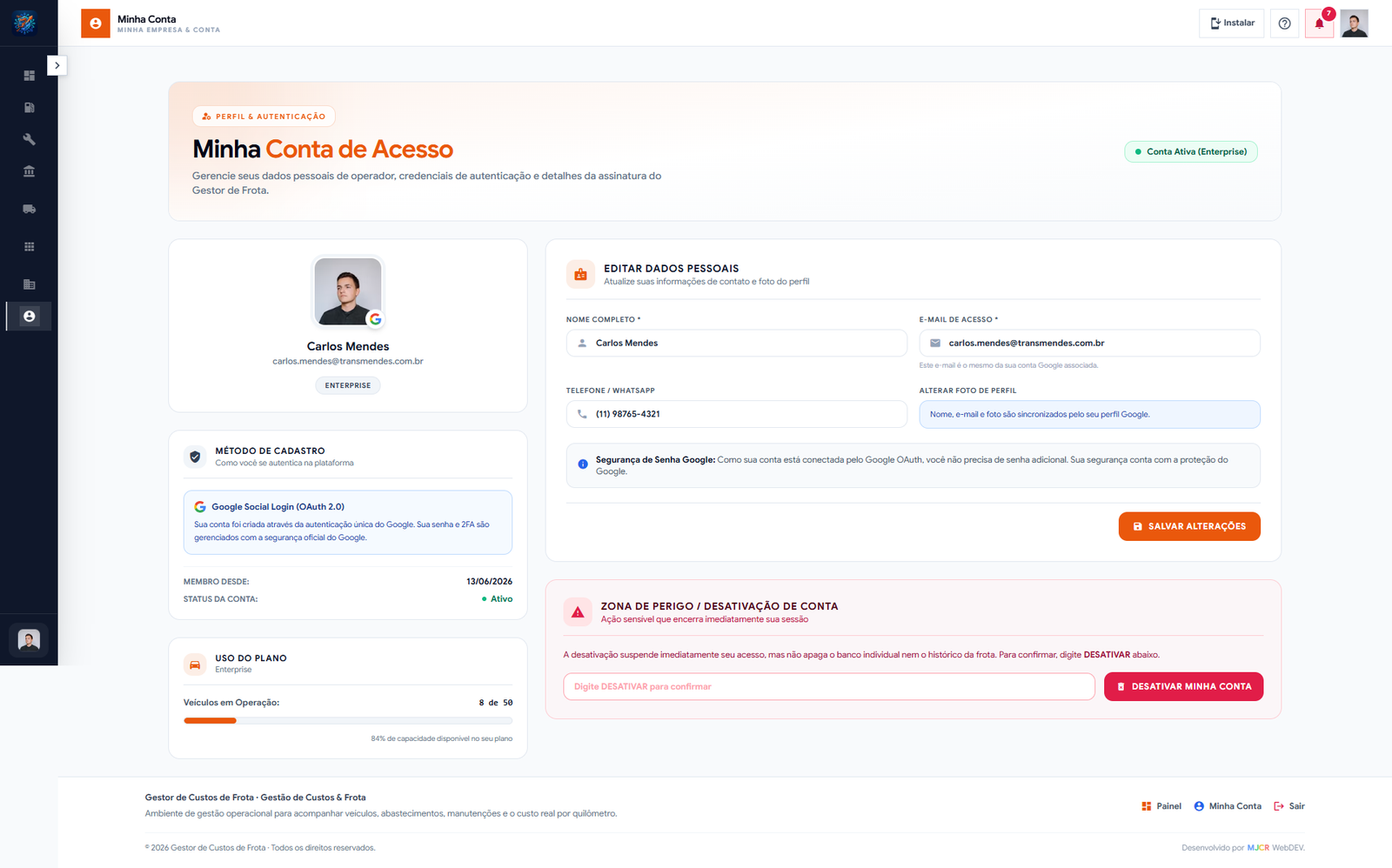Open the fuel pump icon in sidebar
Image resolution: width=1392 pixels, height=868 pixels.
29,108
